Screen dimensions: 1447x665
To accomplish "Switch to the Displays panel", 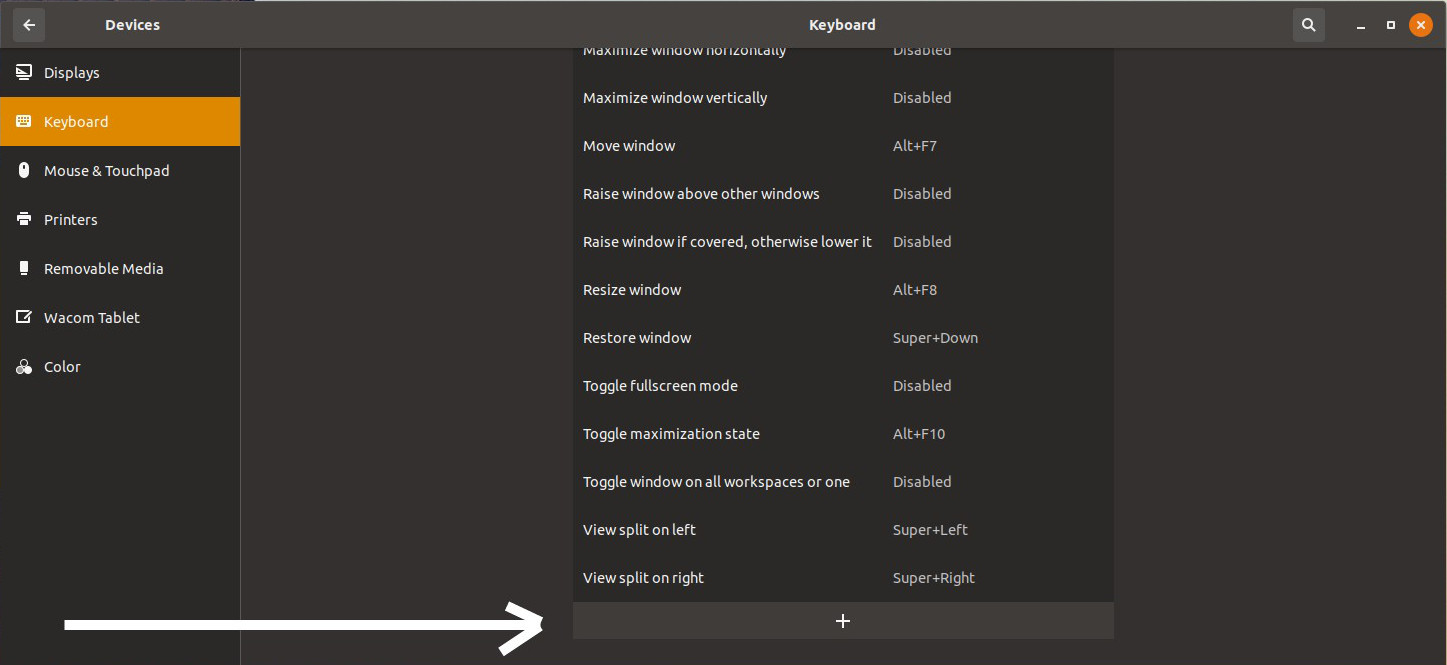I will point(72,73).
